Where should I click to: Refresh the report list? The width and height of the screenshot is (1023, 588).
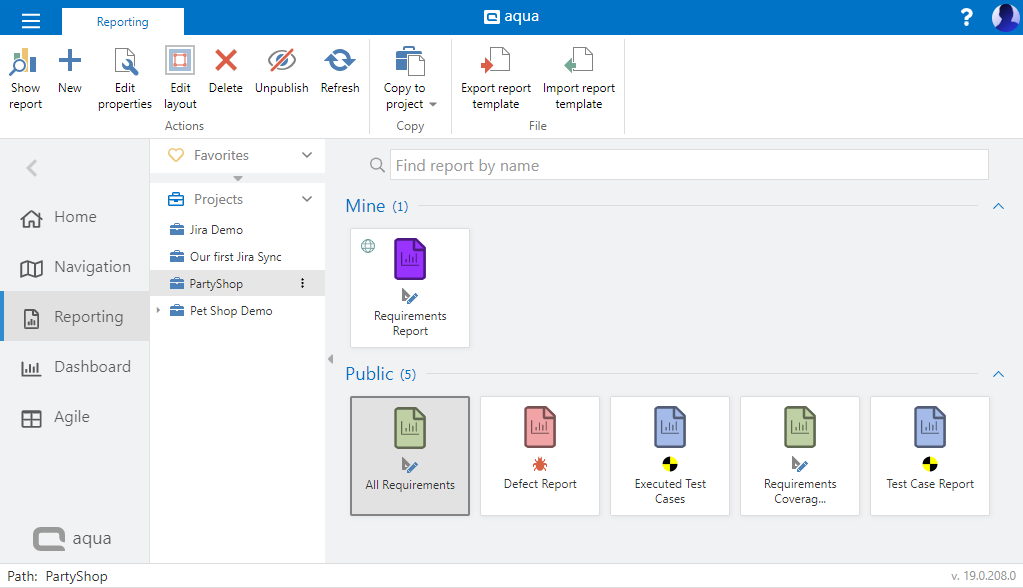340,62
